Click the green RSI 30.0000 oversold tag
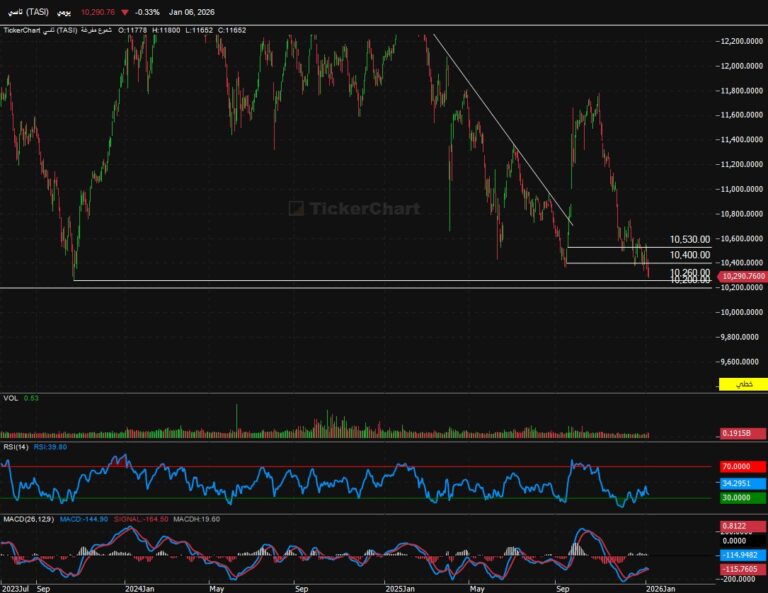This screenshot has width=768, height=593. pyautogui.click(x=742, y=498)
